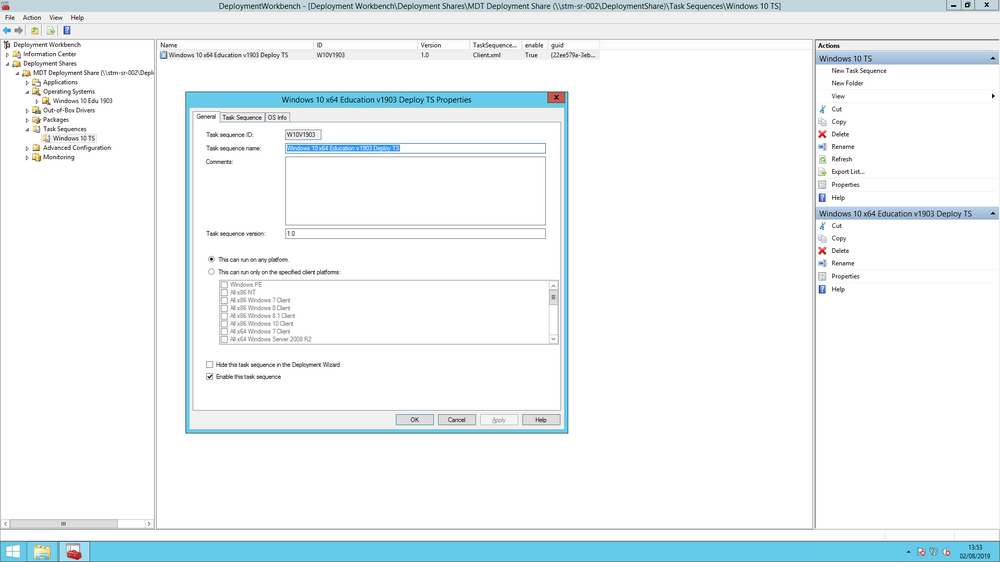This screenshot has width=1000, height=562.
Task: Click Cut icon in the Deploy TS actions section
Action: coord(823,226)
